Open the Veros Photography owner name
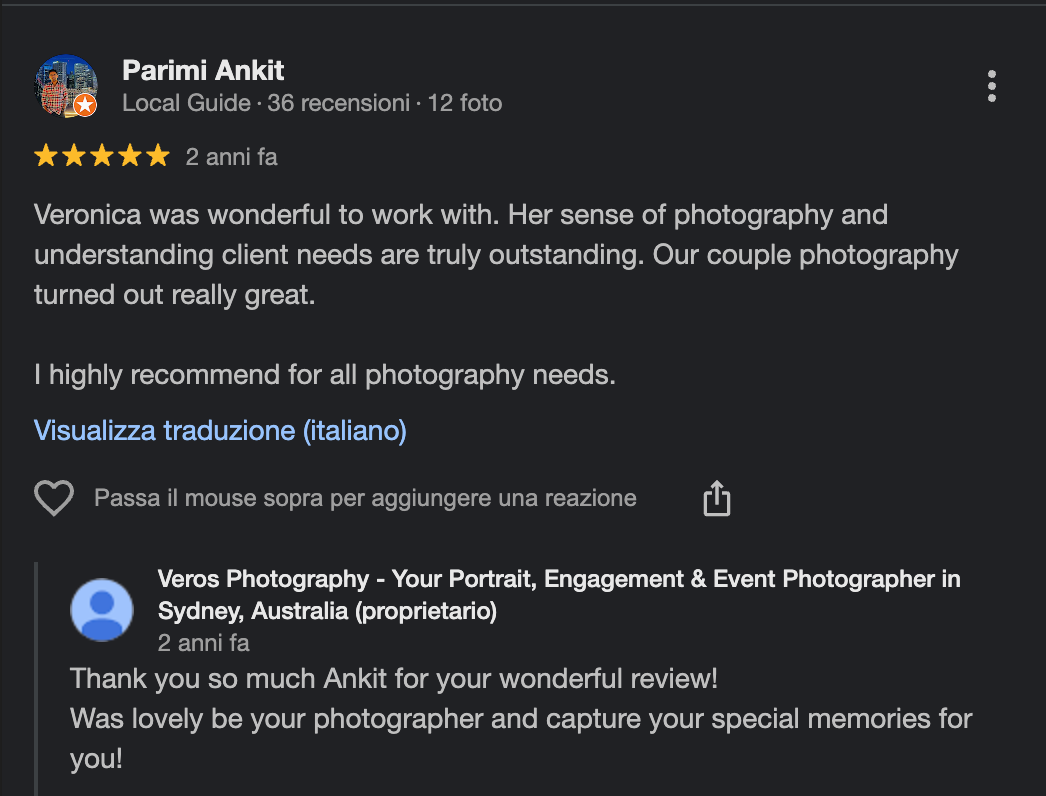The image size is (1046, 796). (x=558, y=594)
